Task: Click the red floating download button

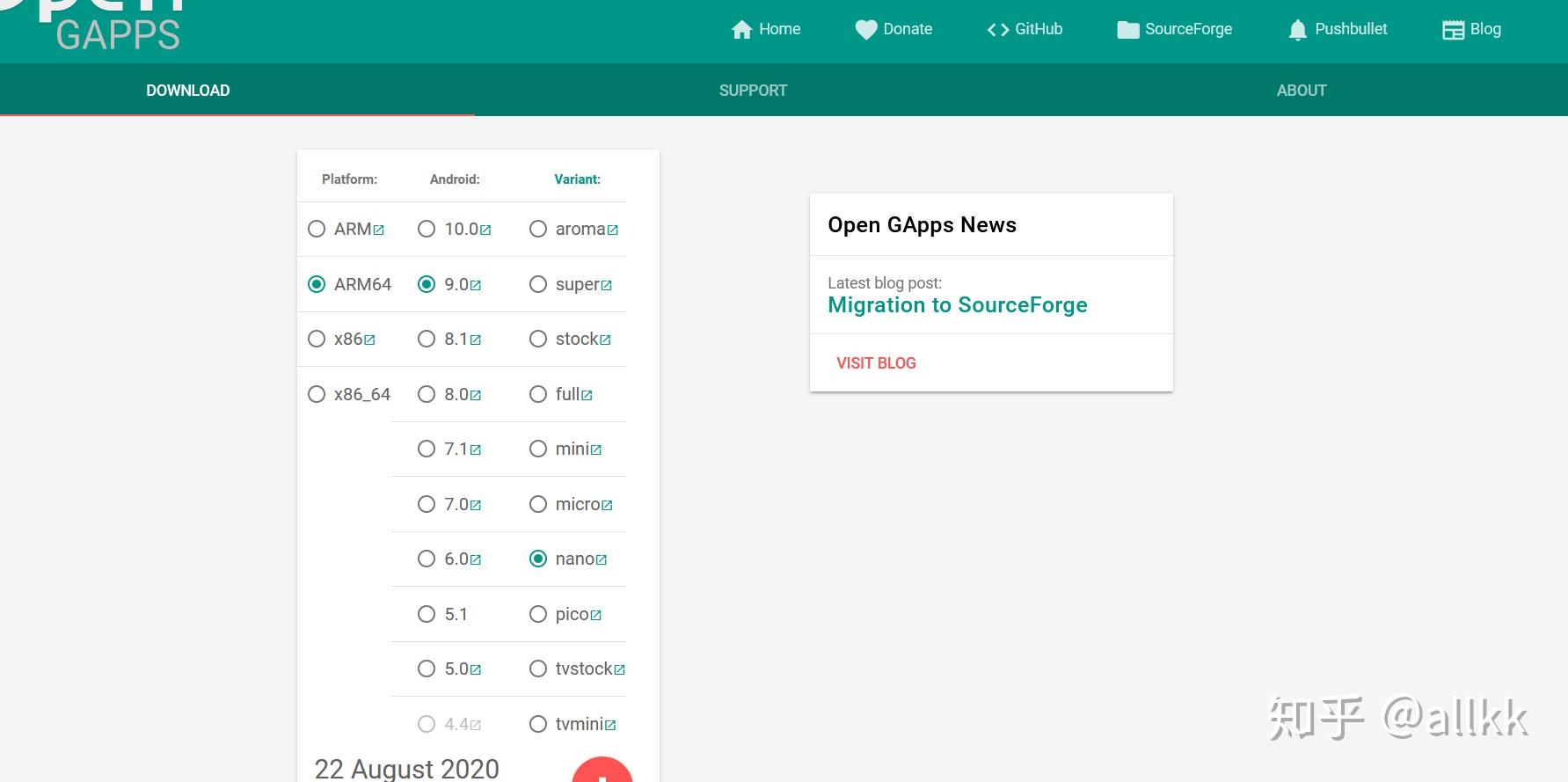Action: point(602,770)
